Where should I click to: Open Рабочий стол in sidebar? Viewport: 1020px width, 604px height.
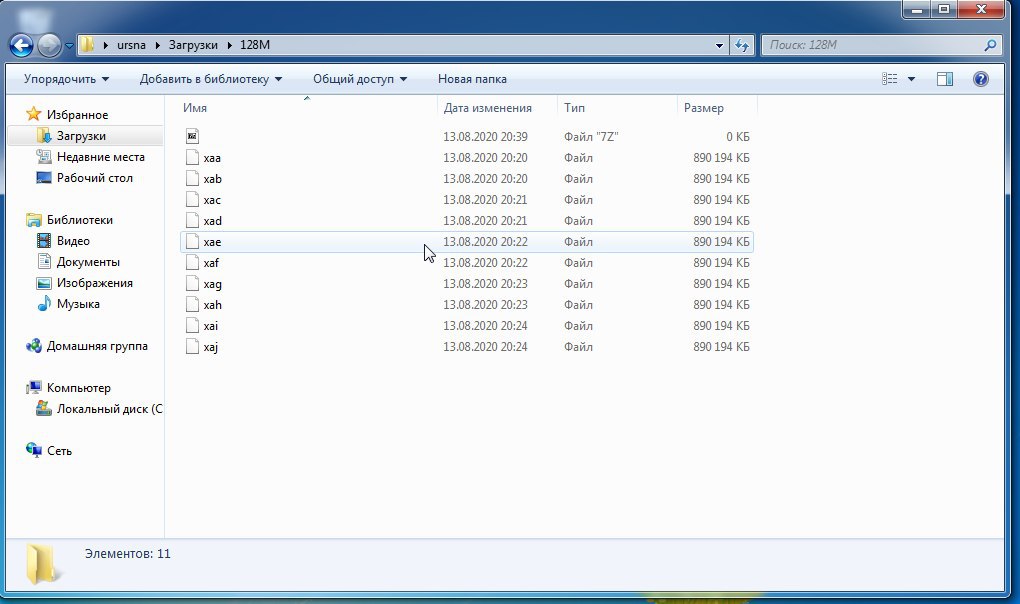pyautogui.click(x=95, y=177)
